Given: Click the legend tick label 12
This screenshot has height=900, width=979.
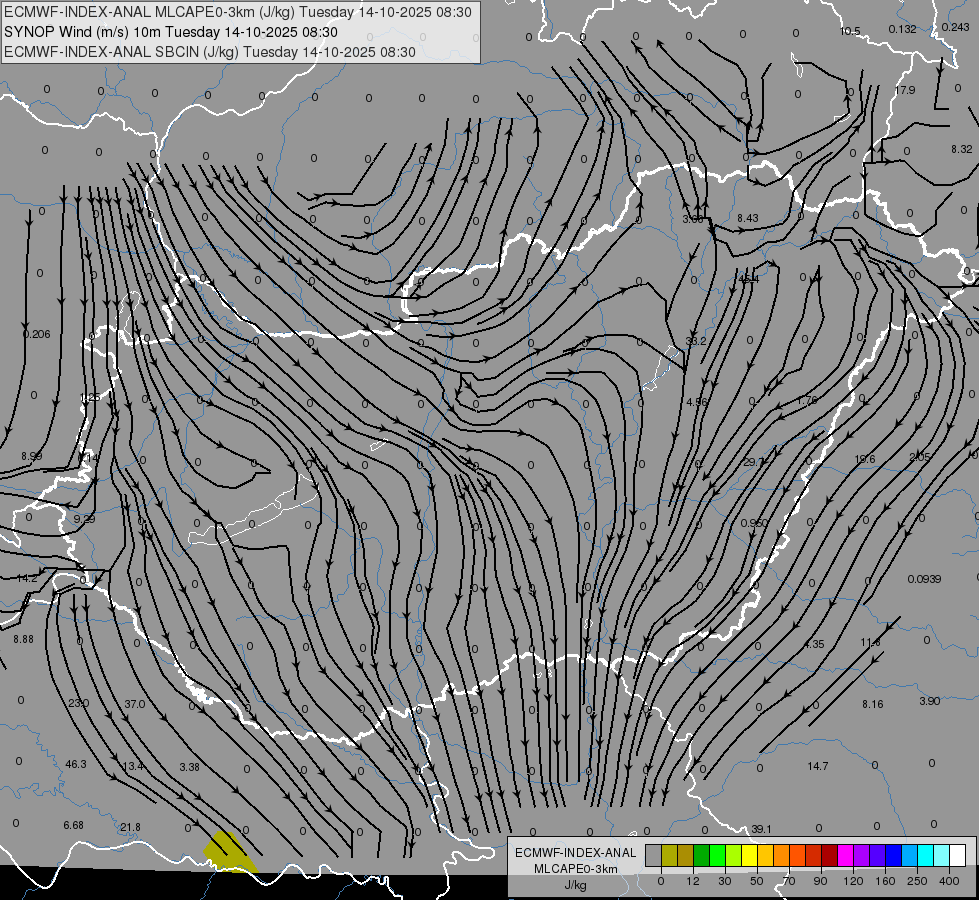Looking at the screenshot, I should [x=693, y=881].
